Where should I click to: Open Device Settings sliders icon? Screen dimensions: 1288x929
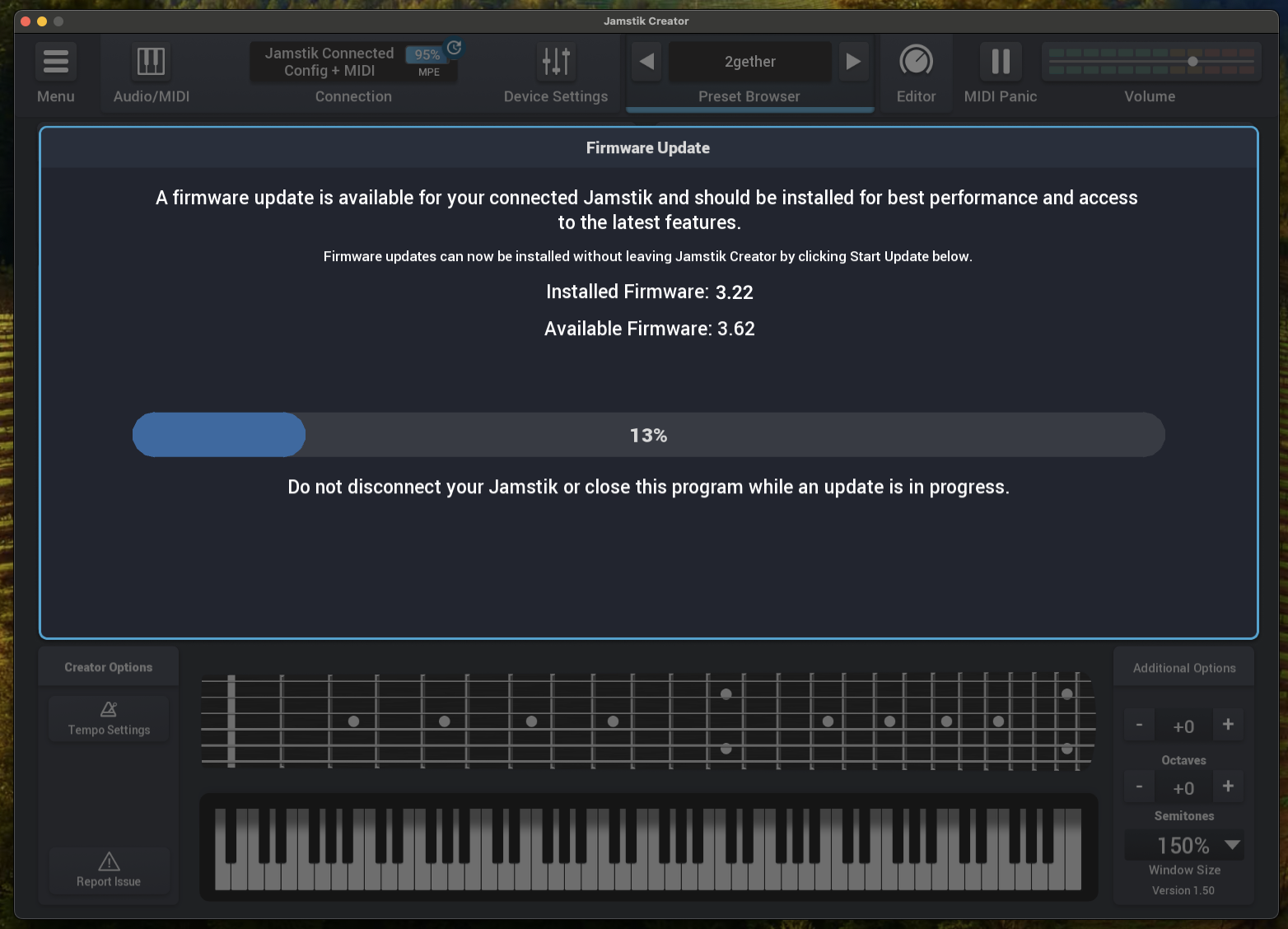(556, 62)
